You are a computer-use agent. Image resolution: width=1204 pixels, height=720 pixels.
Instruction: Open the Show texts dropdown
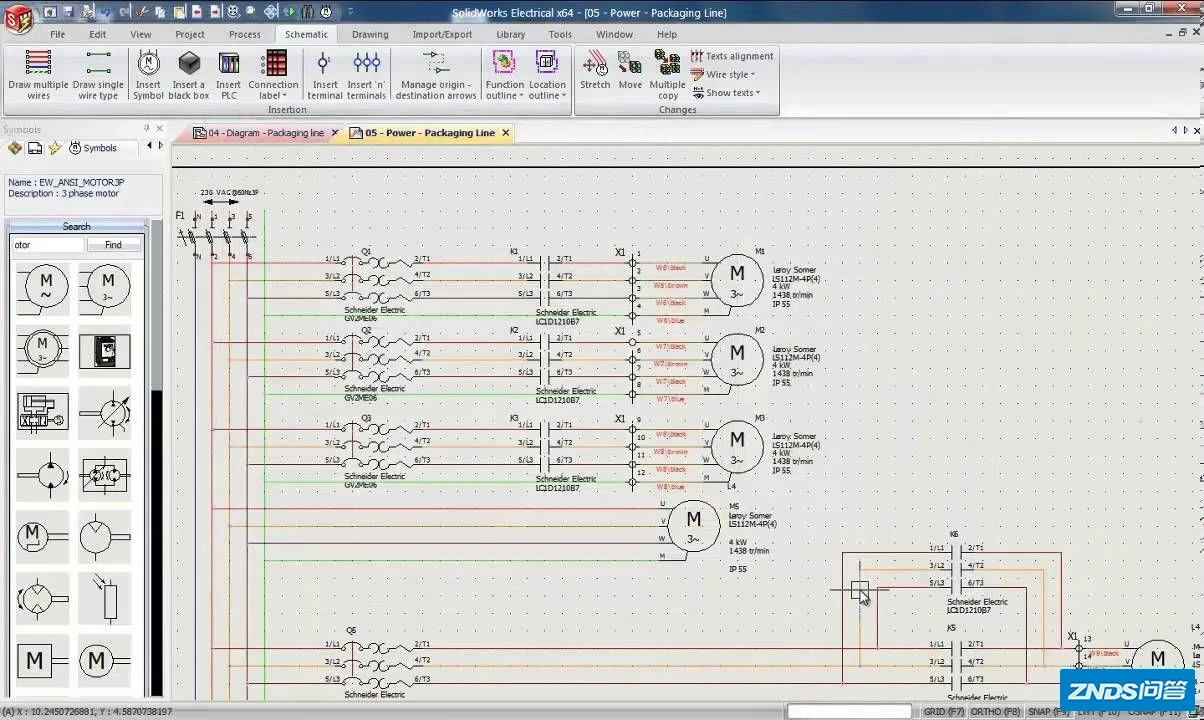[732, 93]
